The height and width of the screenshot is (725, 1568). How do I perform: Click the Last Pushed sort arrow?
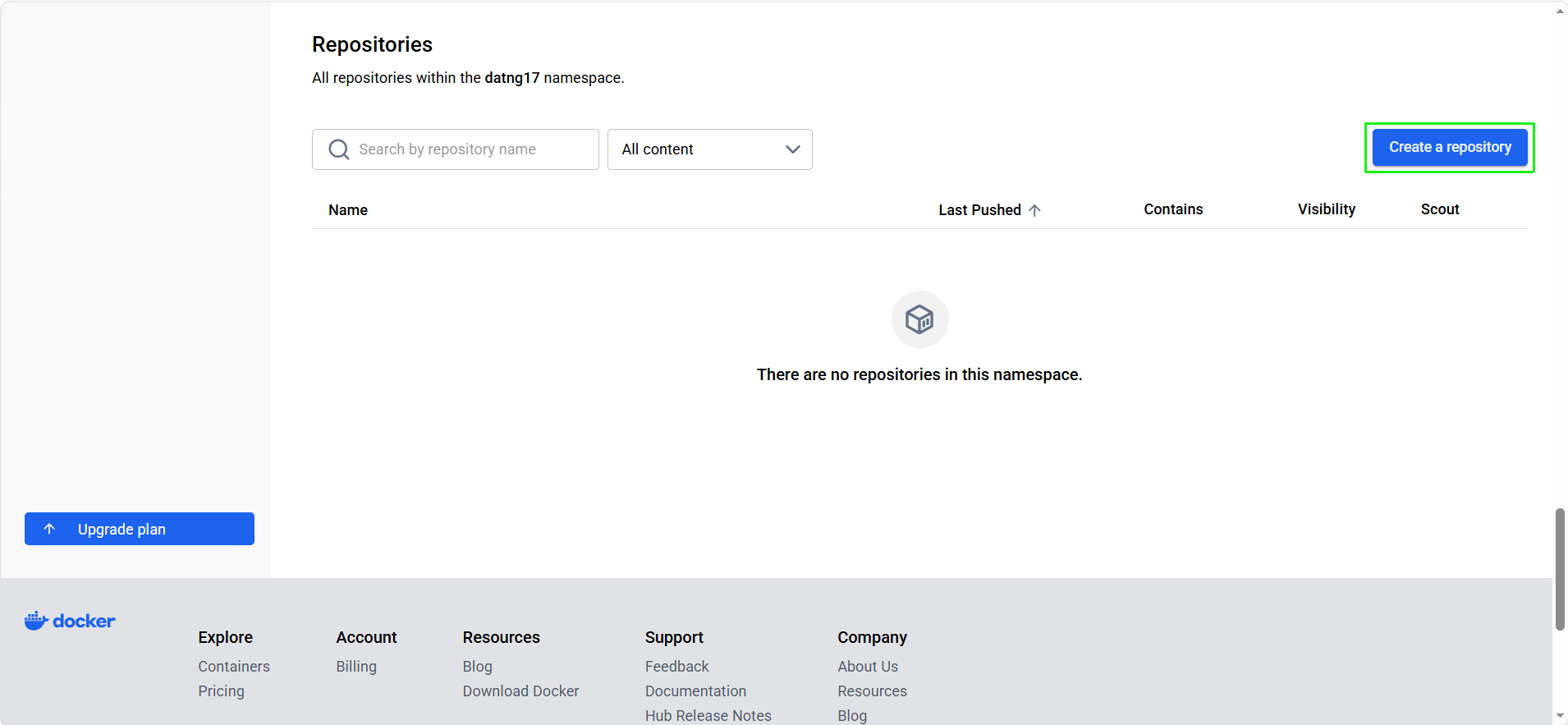[x=1034, y=210]
